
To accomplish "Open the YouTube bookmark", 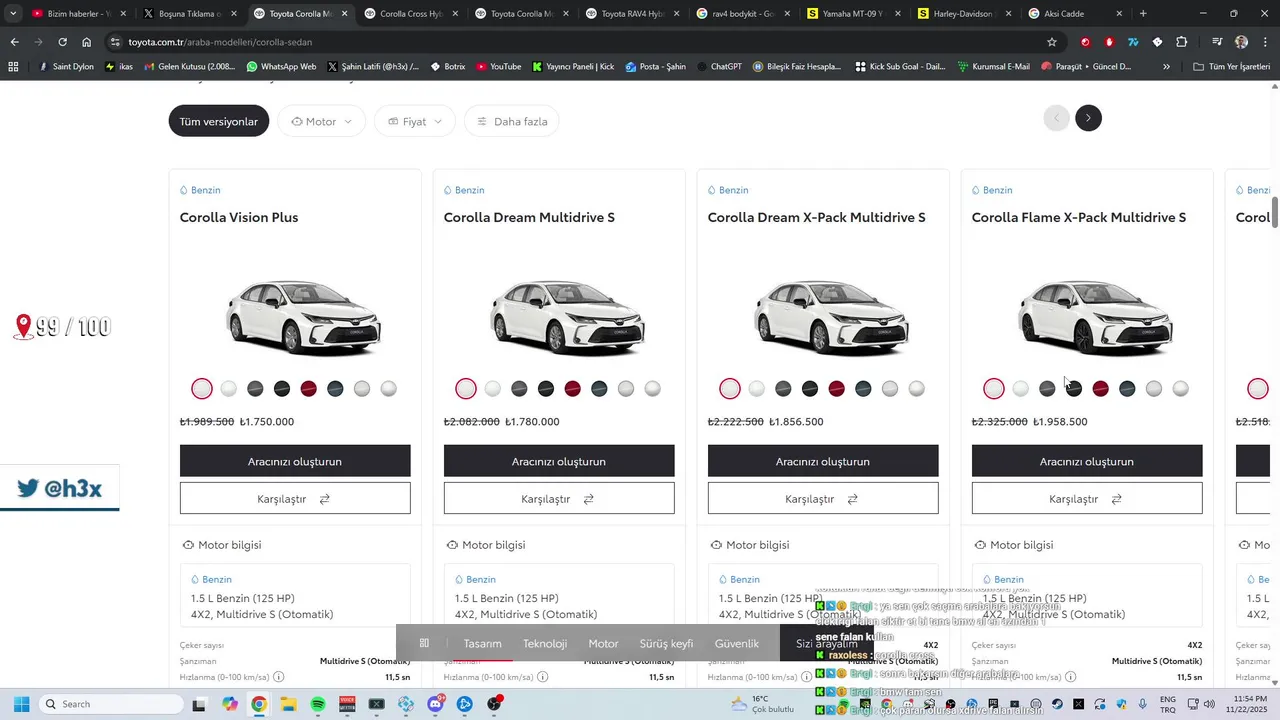I will pos(498,66).
